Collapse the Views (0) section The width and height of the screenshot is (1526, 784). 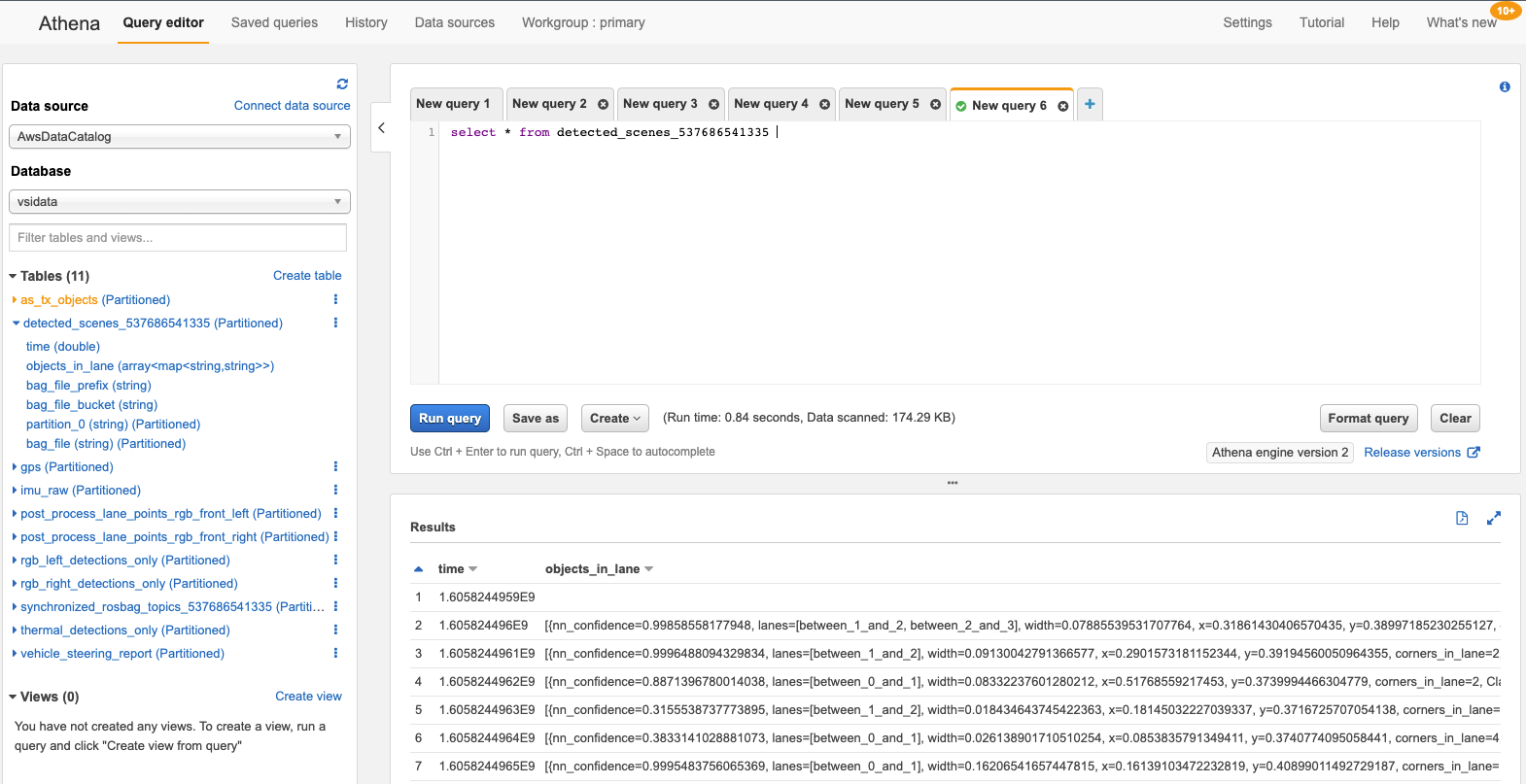[13, 697]
